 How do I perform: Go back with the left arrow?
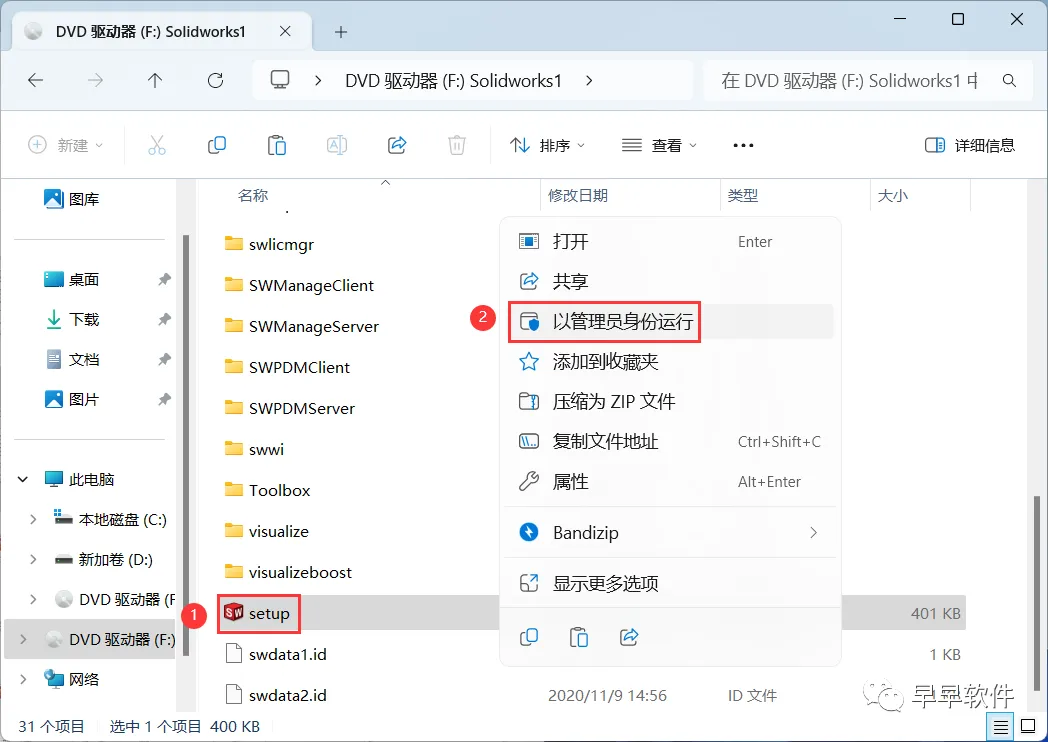[x=35, y=81]
